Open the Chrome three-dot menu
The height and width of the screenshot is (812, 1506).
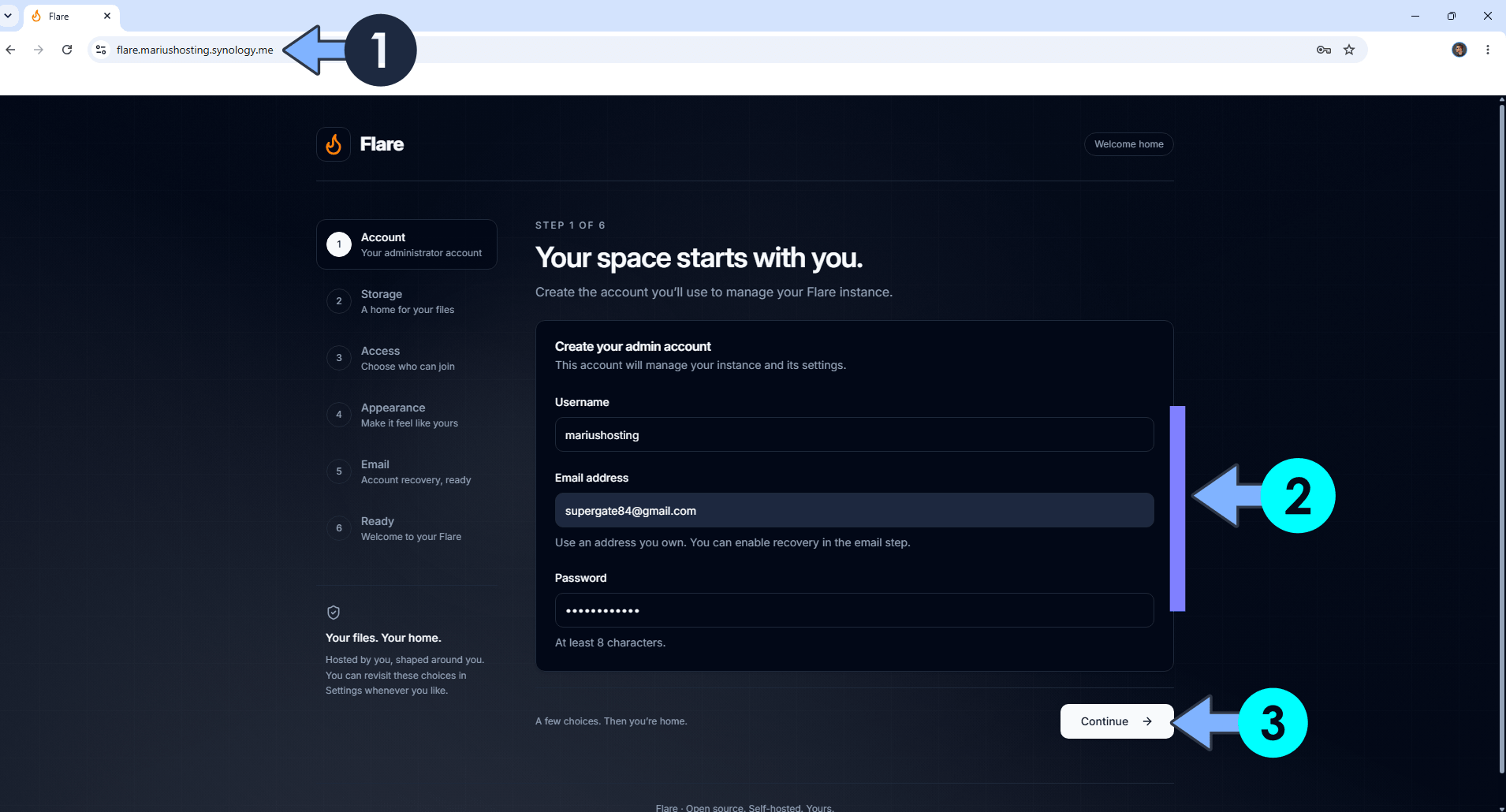pyautogui.click(x=1488, y=50)
